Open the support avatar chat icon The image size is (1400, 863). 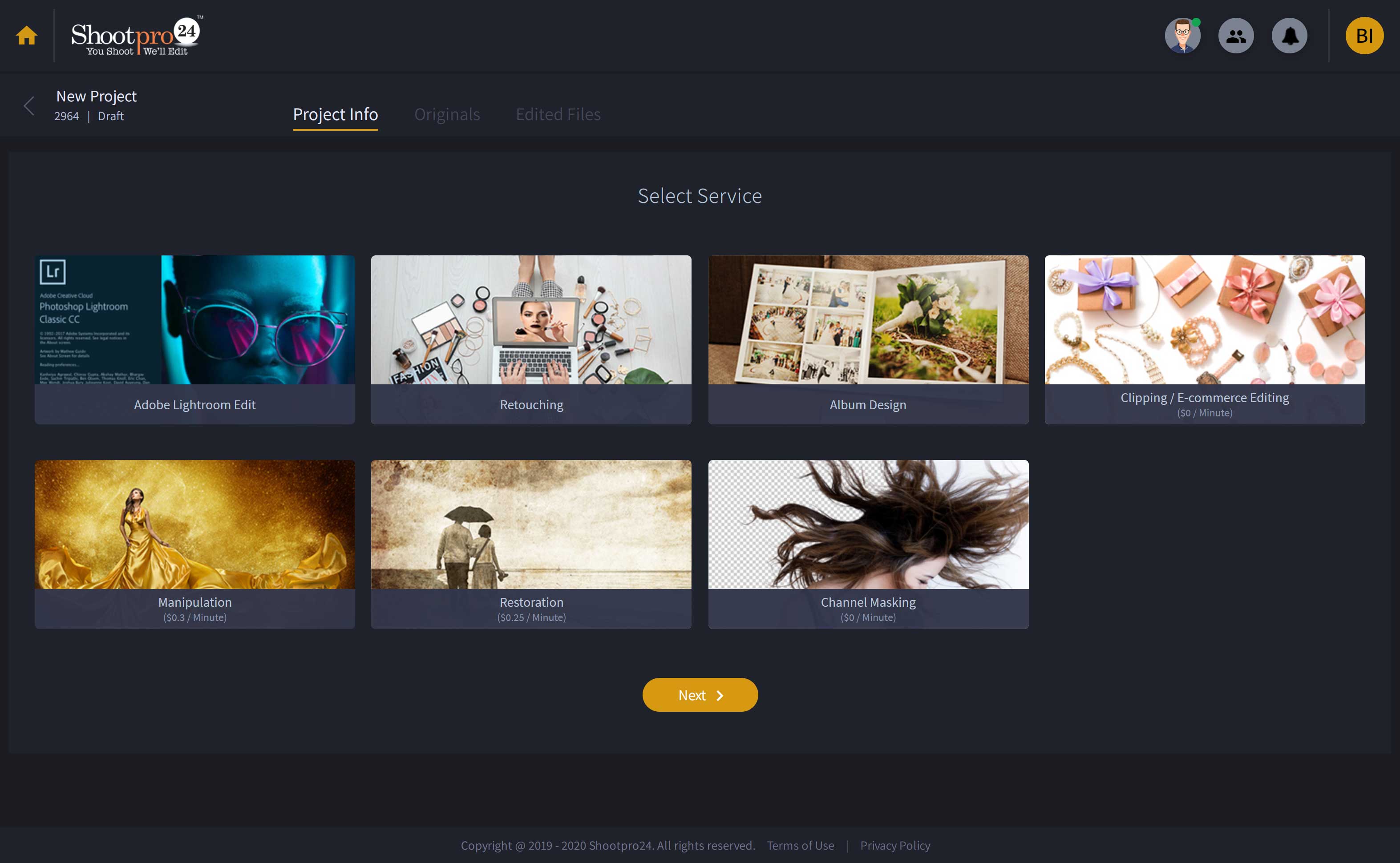1183,36
